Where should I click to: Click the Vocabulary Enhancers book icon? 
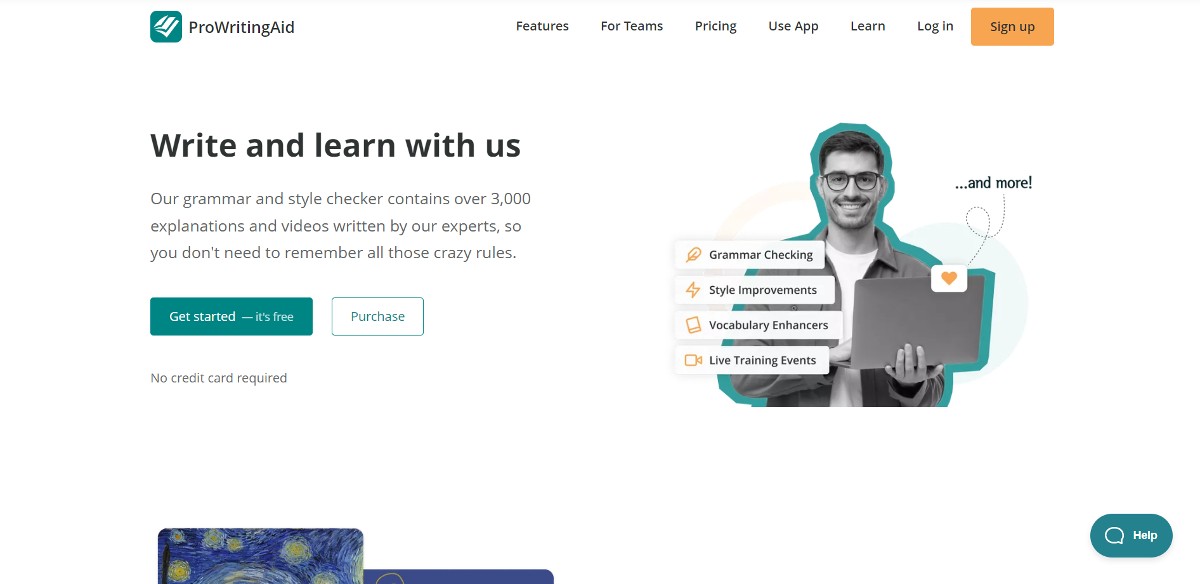(693, 325)
